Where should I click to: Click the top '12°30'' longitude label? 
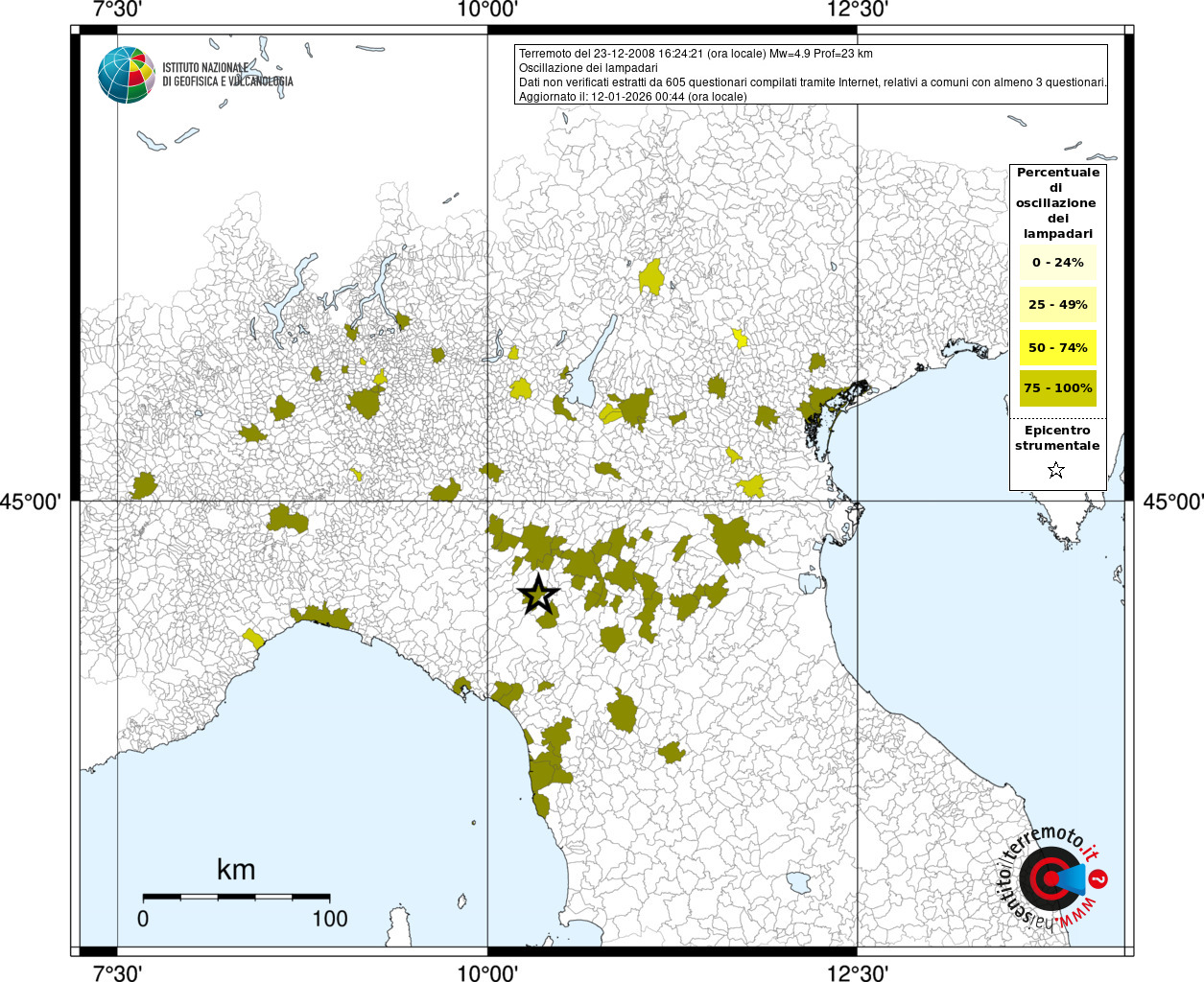(x=858, y=10)
